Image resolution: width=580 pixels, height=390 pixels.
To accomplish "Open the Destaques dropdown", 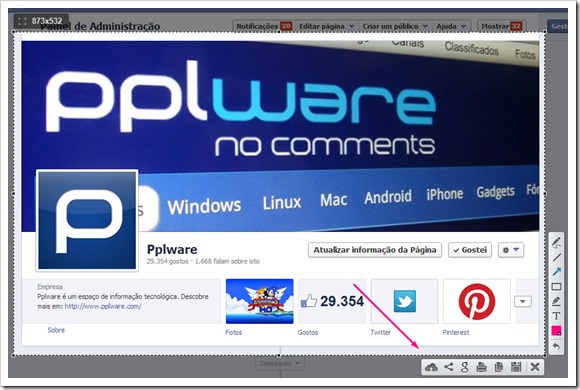I will point(280,364).
